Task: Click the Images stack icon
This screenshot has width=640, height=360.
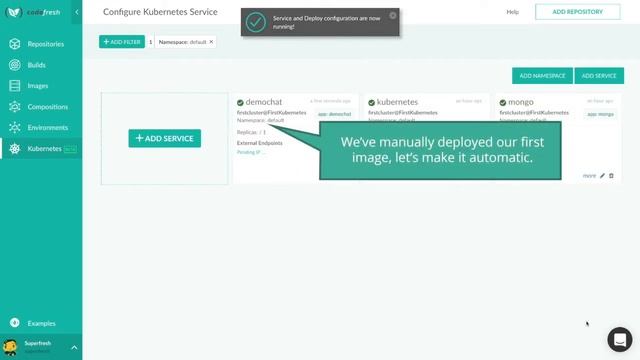Action: tap(15, 85)
